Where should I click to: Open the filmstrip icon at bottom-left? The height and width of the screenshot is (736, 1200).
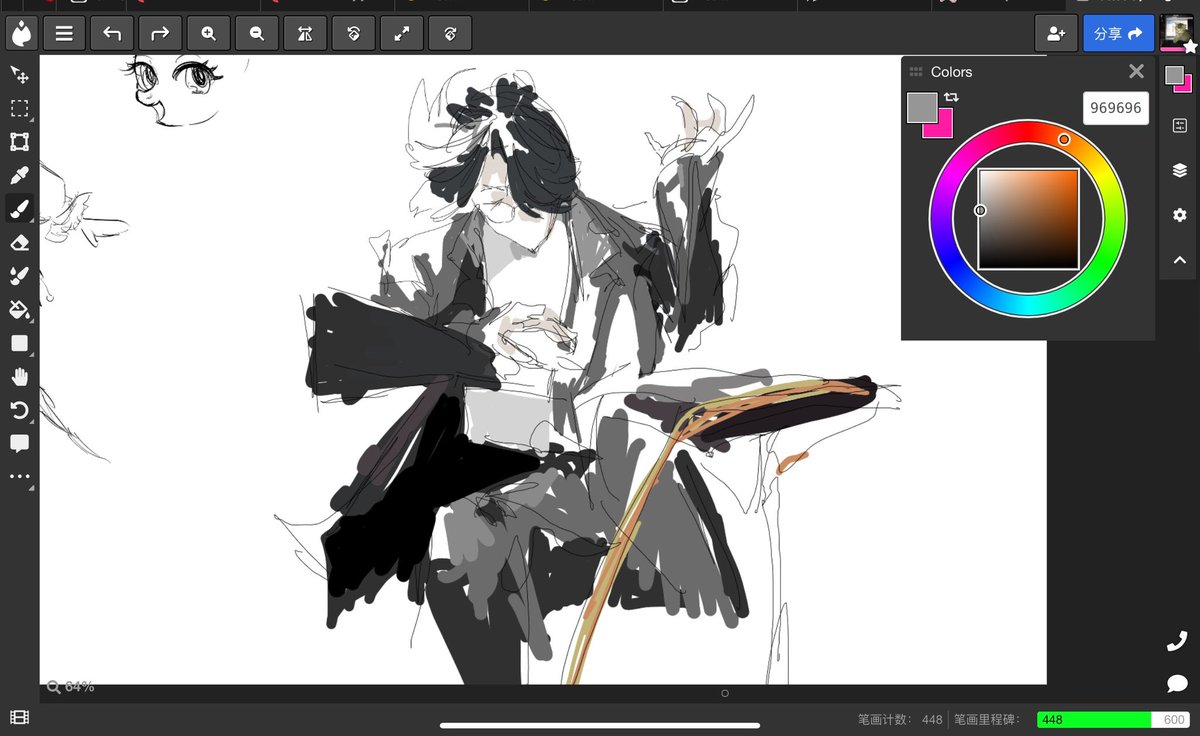pos(19,717)
